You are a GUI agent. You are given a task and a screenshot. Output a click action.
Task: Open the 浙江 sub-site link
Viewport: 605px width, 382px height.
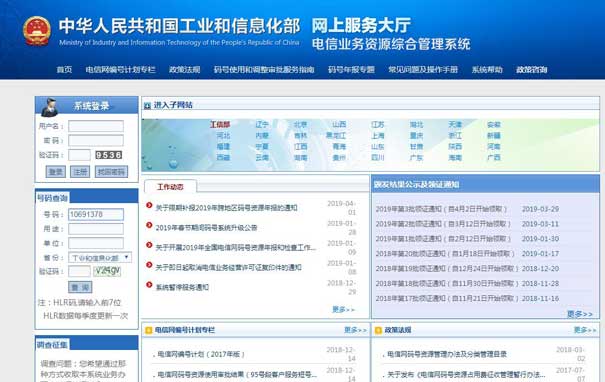pos(455,135)
